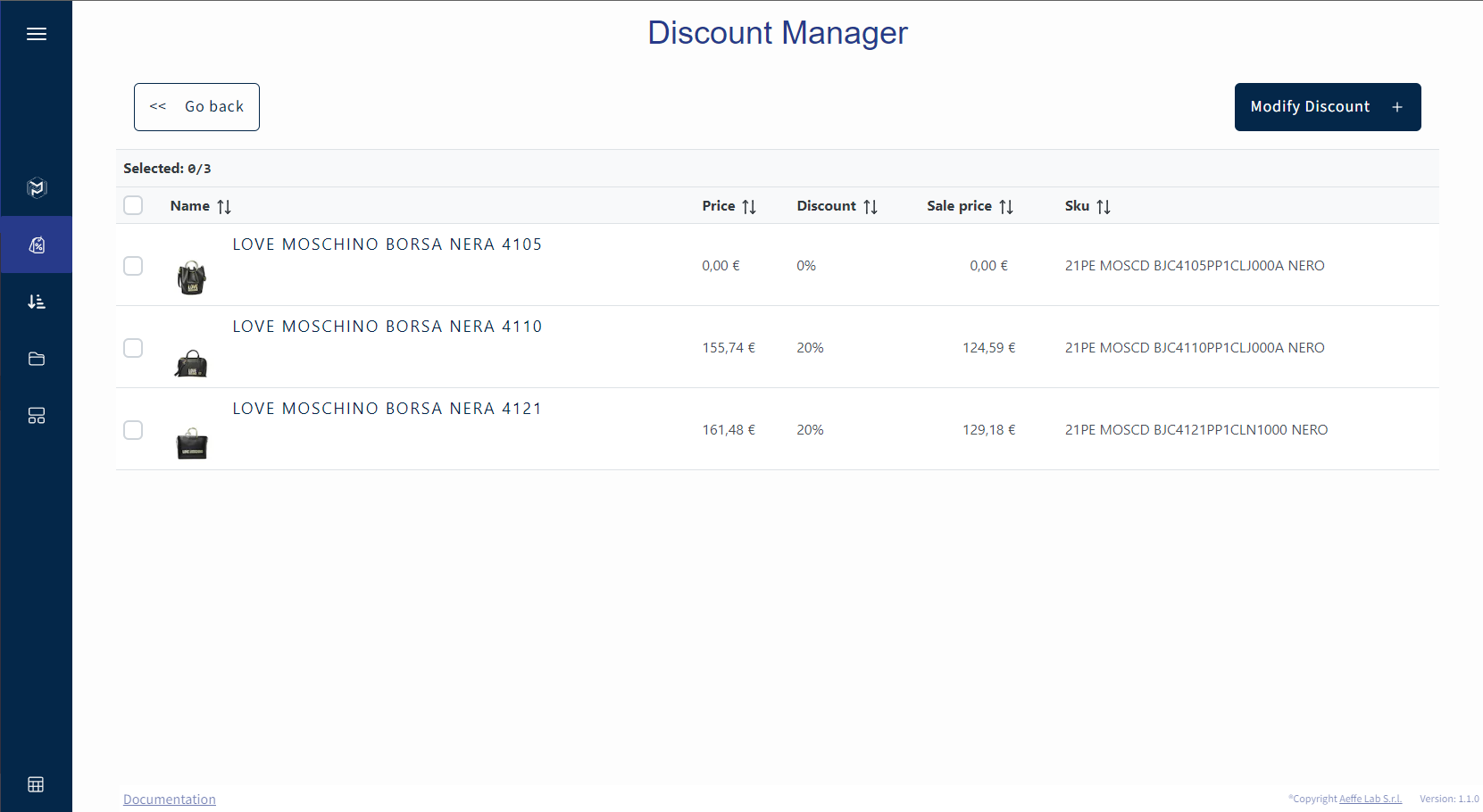Open the box logo sidebar icon
The image size is (1483, 812).
tap(37, 187)
